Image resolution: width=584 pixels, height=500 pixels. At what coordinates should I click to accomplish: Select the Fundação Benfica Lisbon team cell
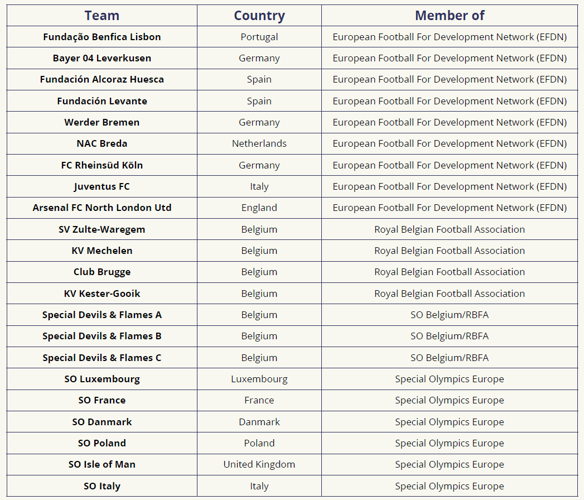(102, 37)
